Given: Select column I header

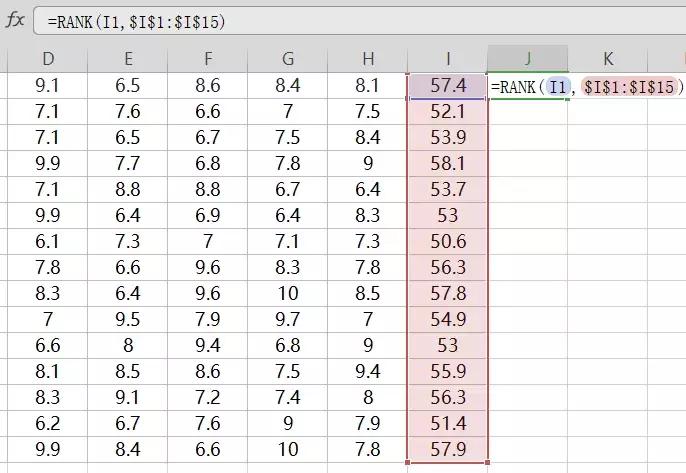Looking at the screenshot, I should tap(448, 59).
